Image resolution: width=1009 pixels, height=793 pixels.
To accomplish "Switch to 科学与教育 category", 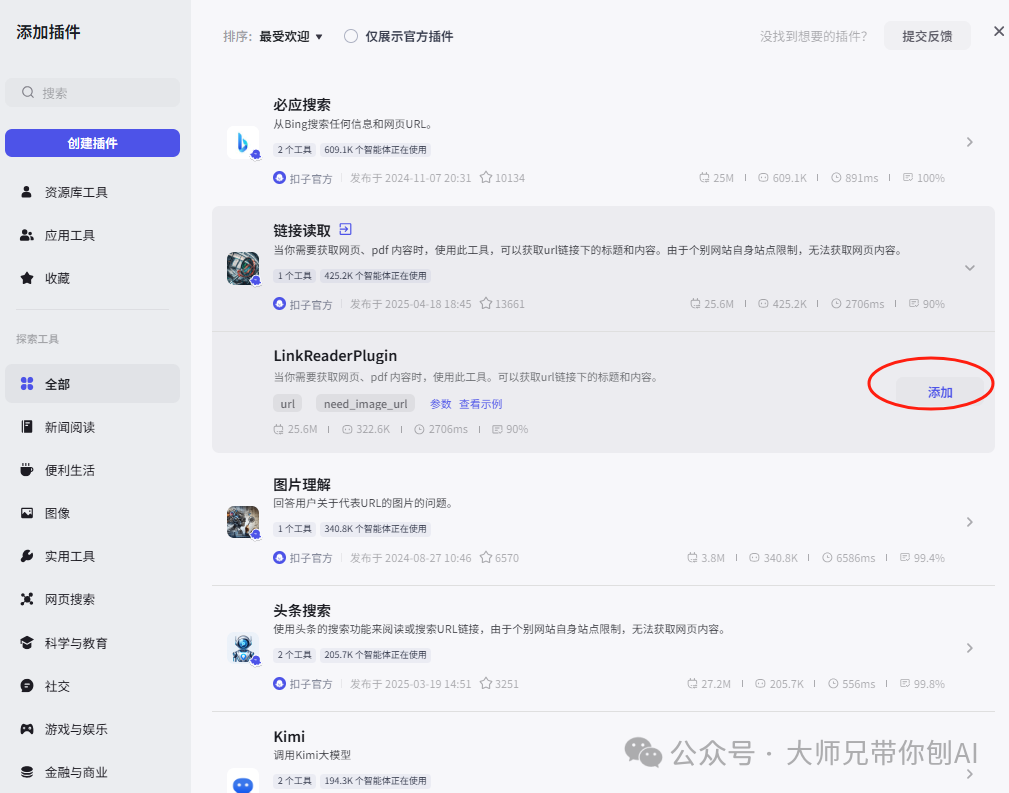I will (x=92, y=642).
